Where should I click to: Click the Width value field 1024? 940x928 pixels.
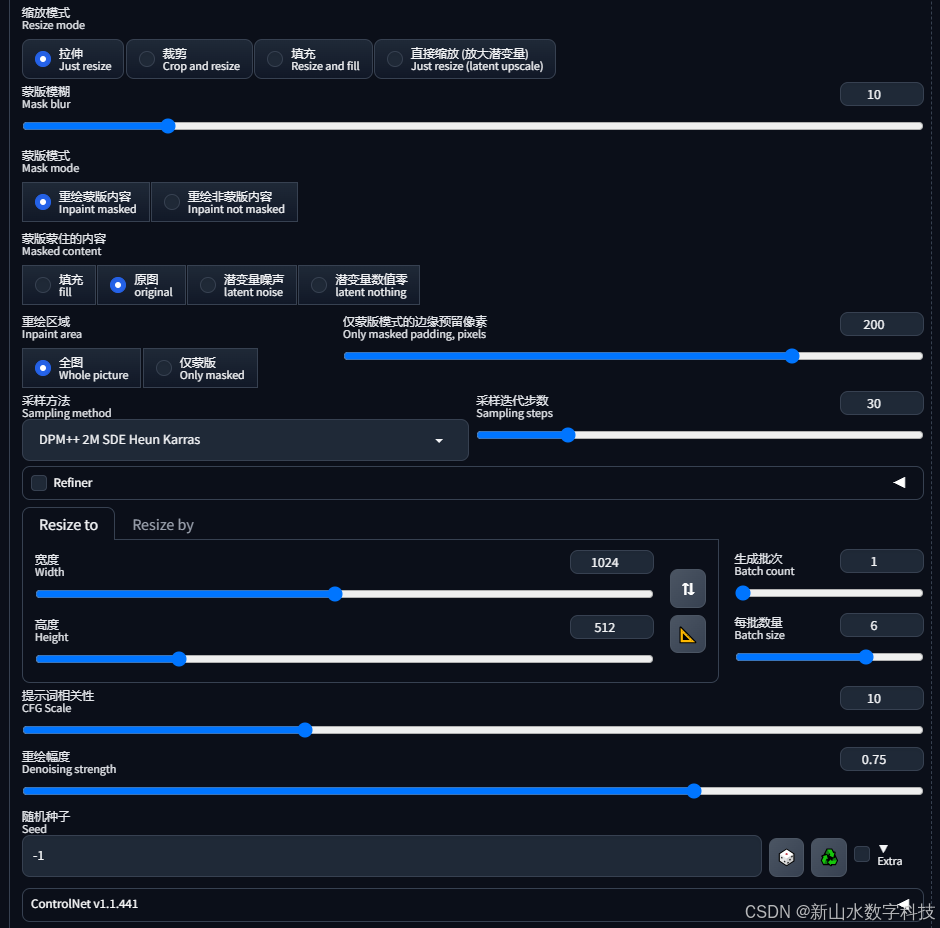pos(611,562)
